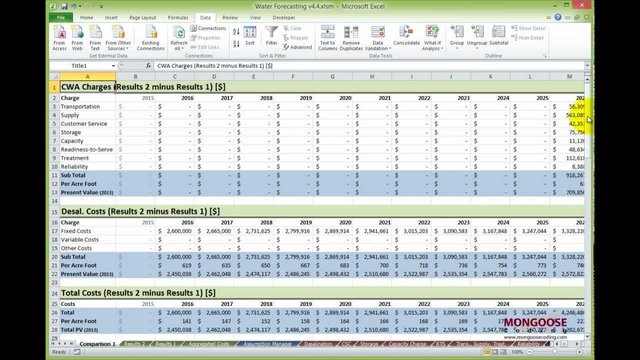This screenshot has width=640, height=360.
Task: Click the Name Box showing Title1
Action: [80, 66]
